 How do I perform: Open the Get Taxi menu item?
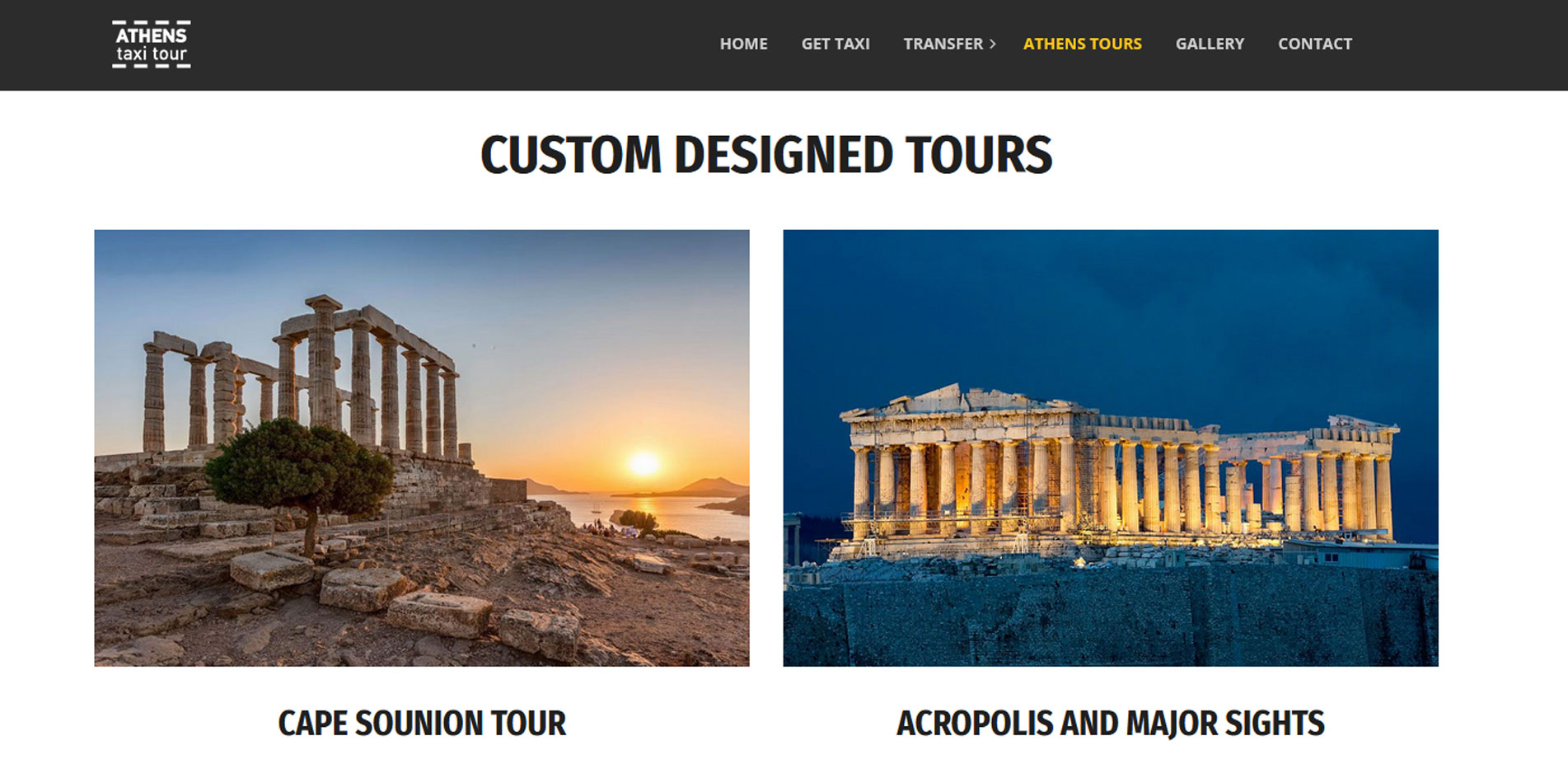tap(835, 44)
